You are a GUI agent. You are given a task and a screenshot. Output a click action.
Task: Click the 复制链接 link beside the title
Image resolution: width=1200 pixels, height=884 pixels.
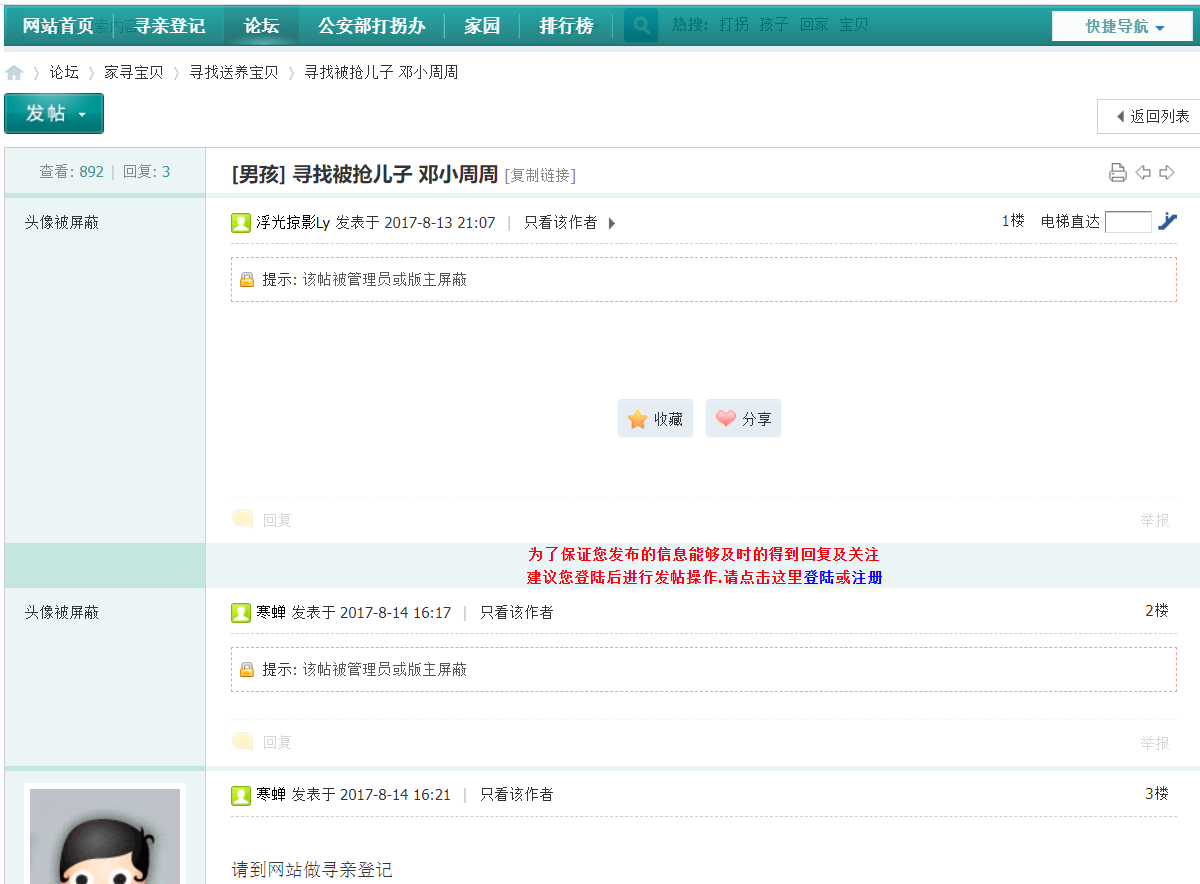(540, 176)
